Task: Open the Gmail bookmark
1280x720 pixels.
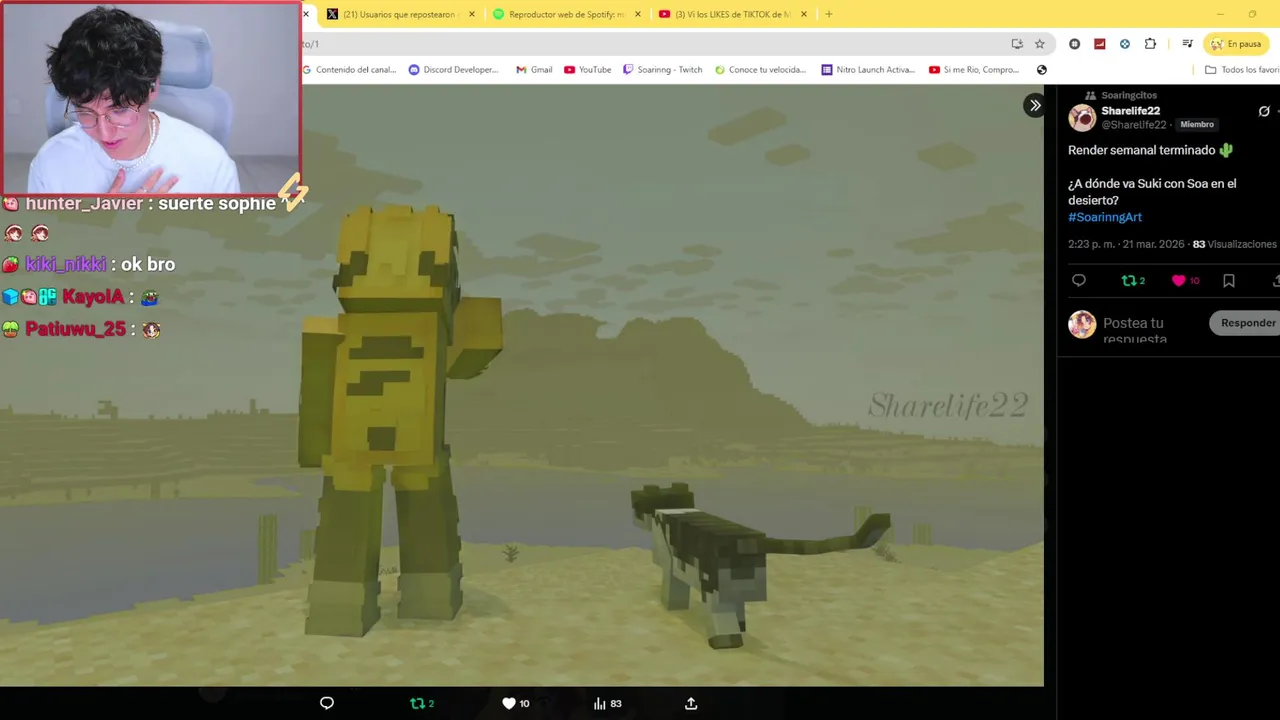Action: (534, 70)
